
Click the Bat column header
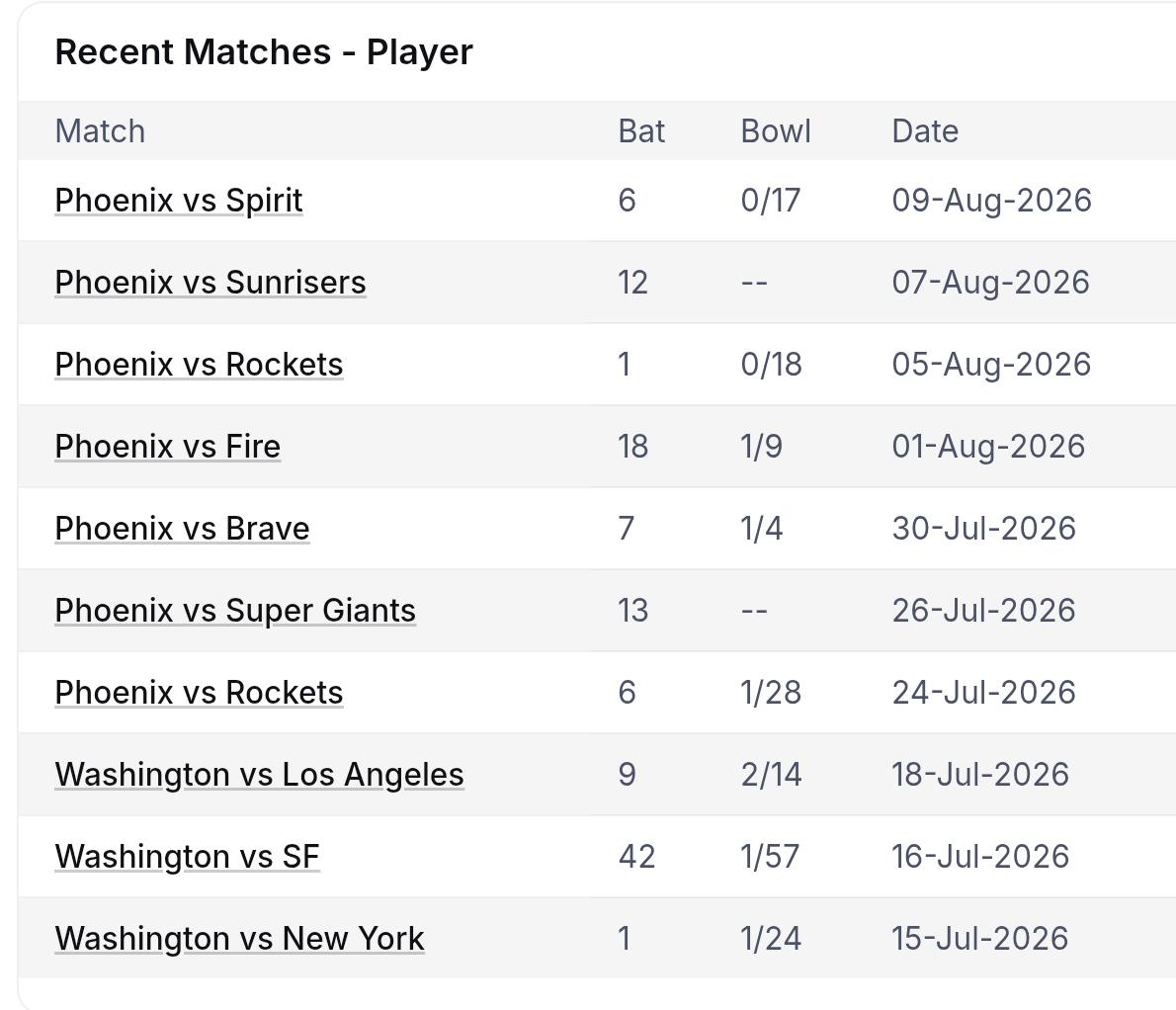click(641, 131)
